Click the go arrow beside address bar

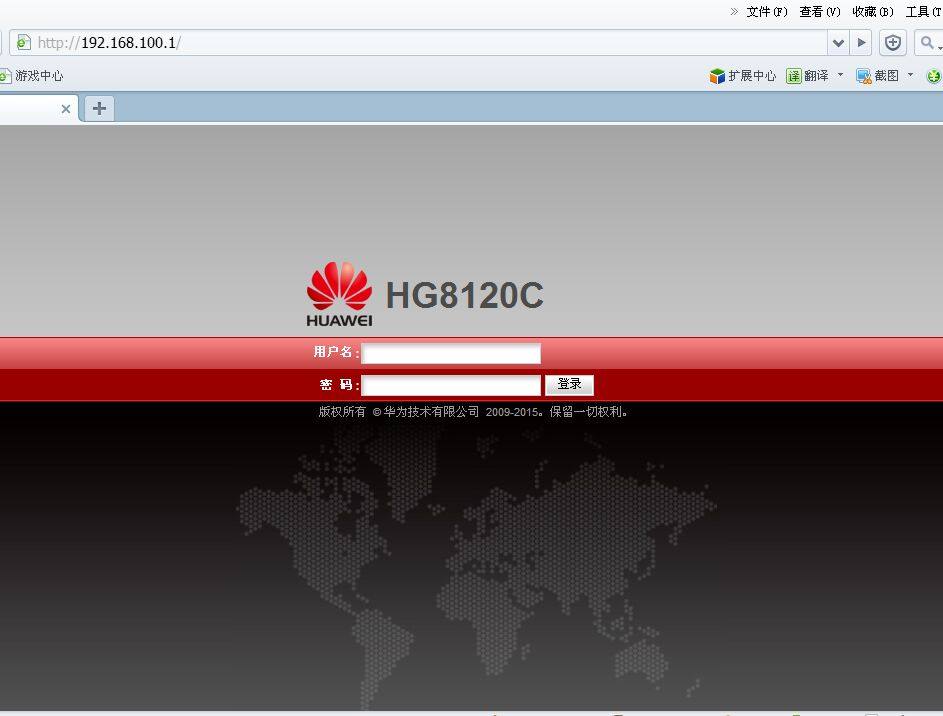click(861, 43)
